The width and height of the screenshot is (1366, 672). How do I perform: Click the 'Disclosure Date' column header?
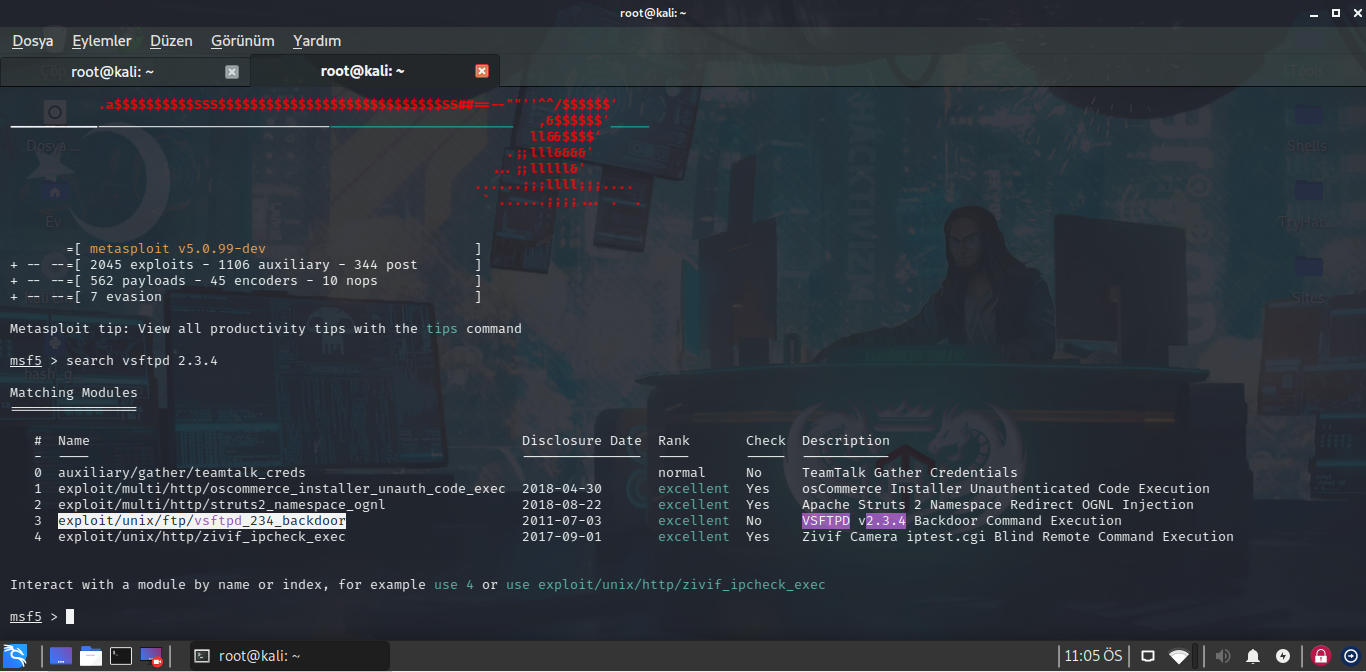click(582, 441)
